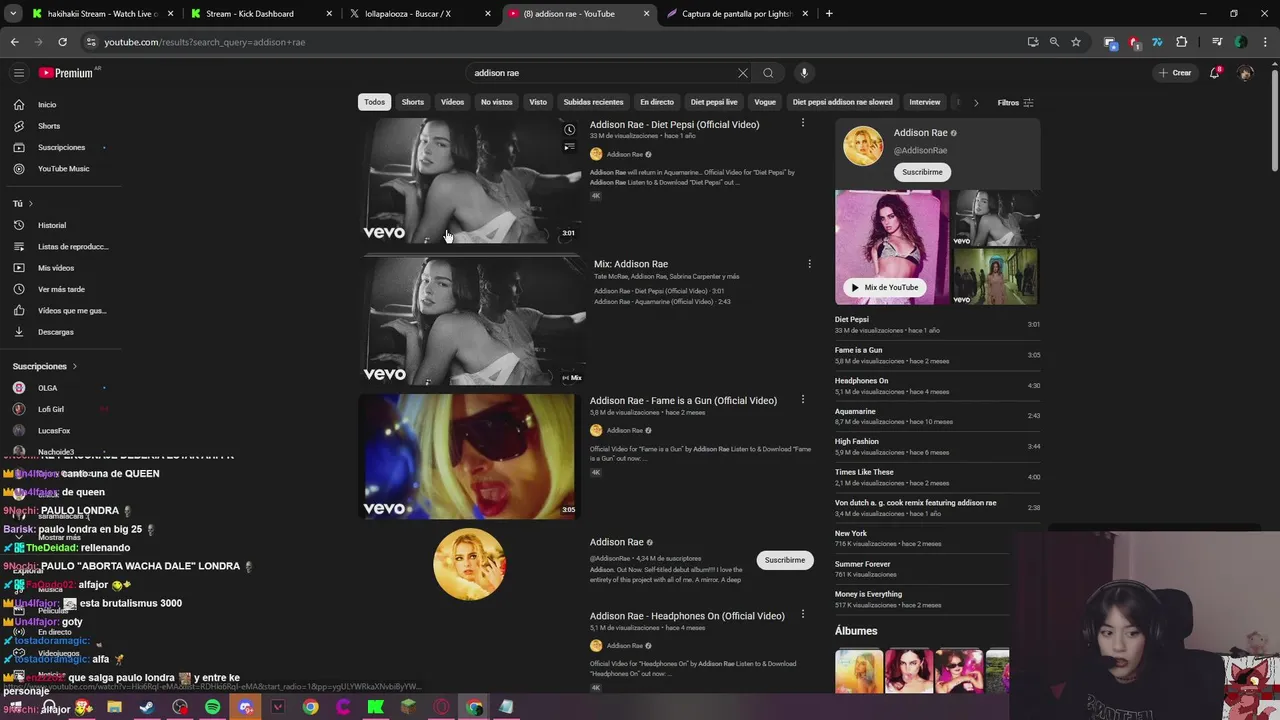This screenshot has height=720, width=1280.
Task: Select the En directo filter chip
Action: click(657, 102)
